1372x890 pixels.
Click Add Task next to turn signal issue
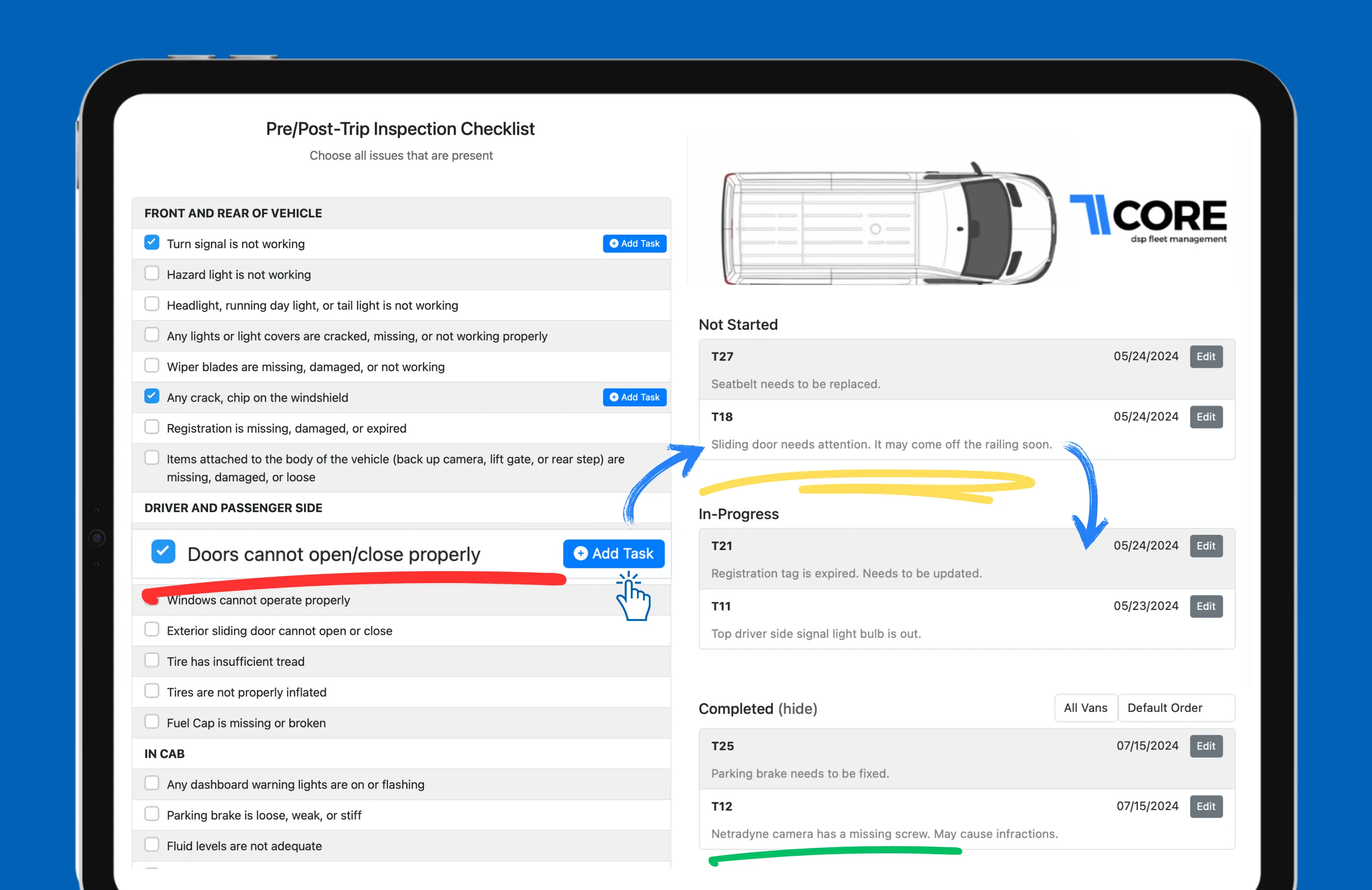coord(634,243)
